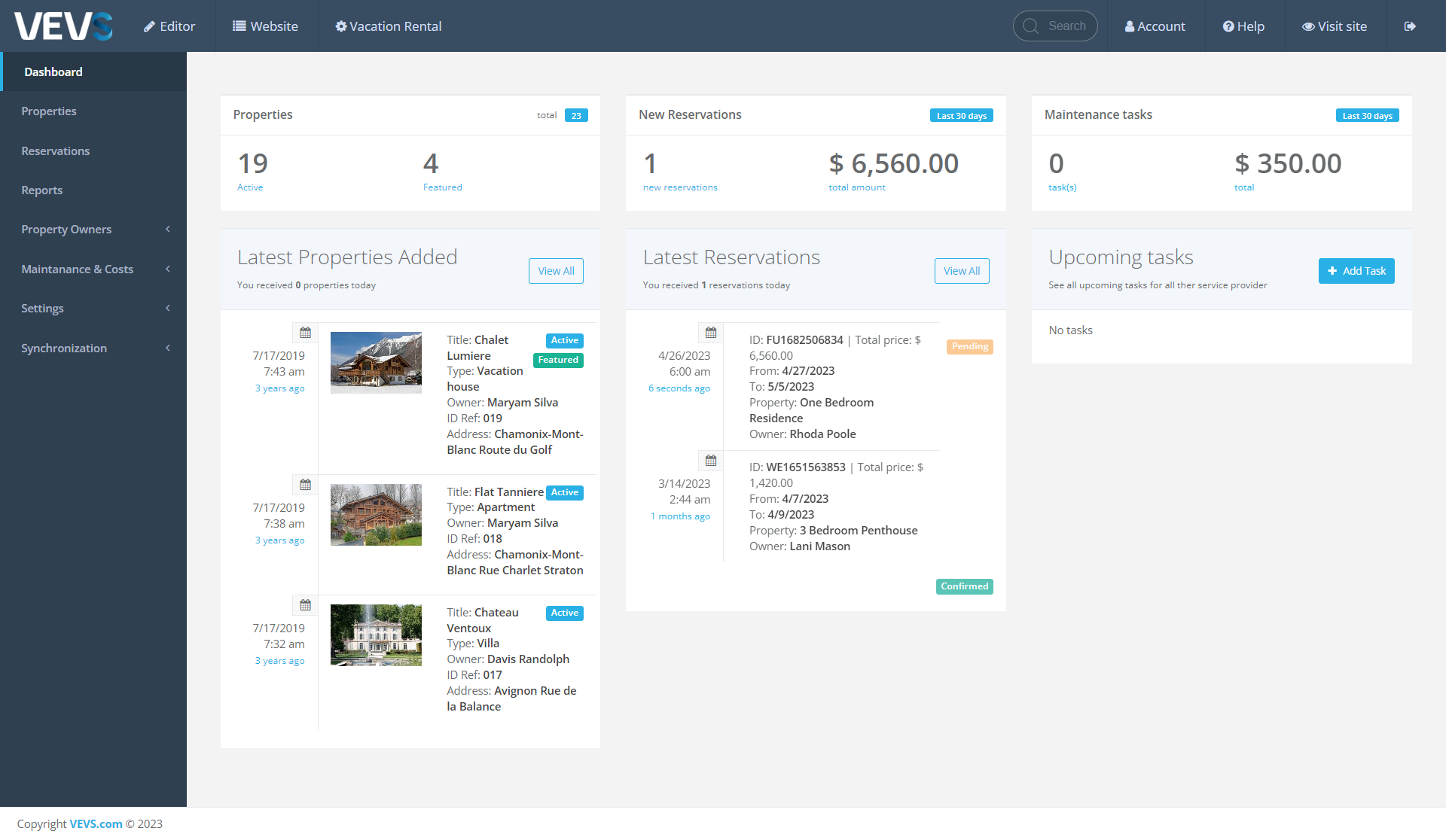1446x840 pixels.
Task: Click the Chateau Ventoux property thumbnail
Action: (x=376, y=635)
